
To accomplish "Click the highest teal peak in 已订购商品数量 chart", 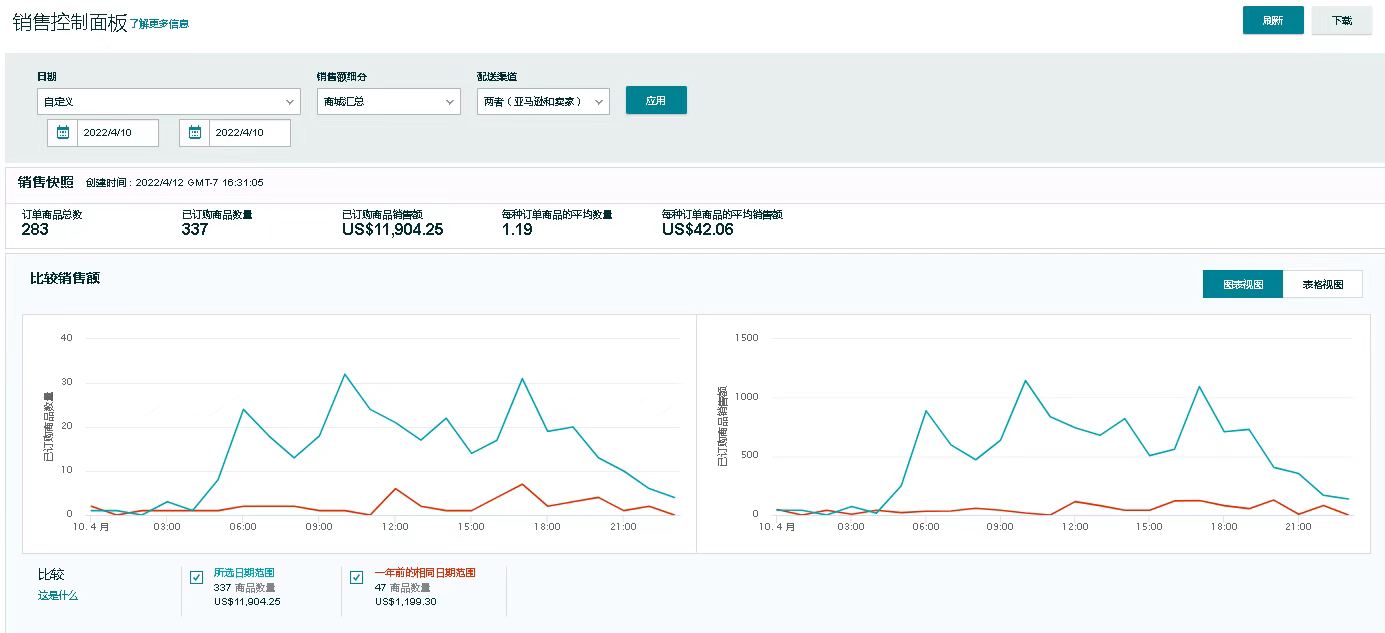I will point(345,374).
